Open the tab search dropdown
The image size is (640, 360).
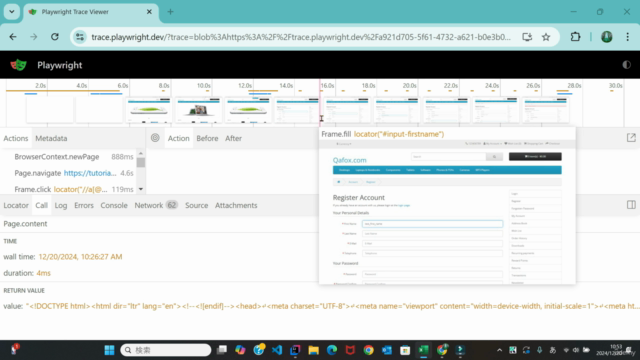coord(11,11)
